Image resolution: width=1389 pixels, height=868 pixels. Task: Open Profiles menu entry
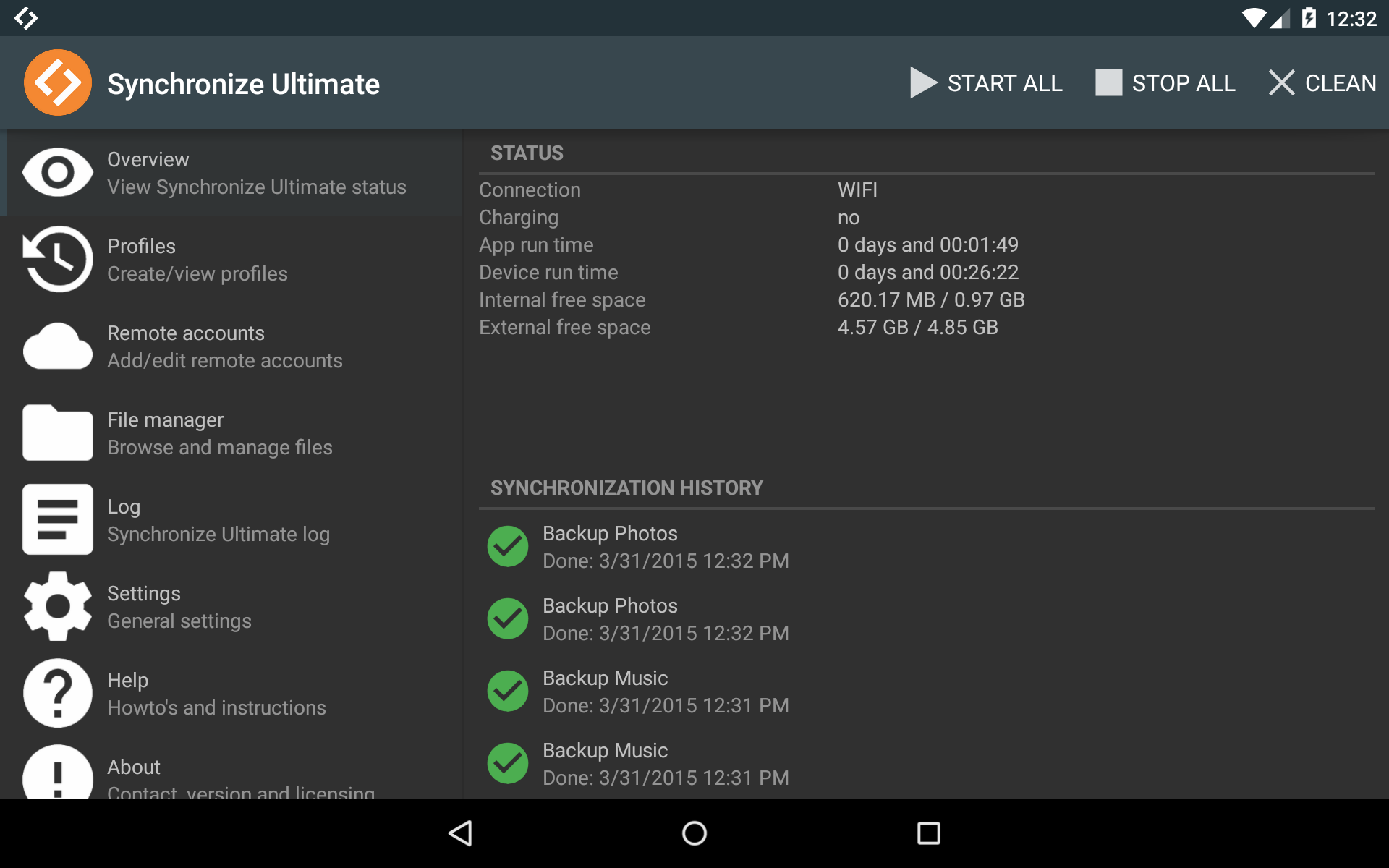point(231,259)
